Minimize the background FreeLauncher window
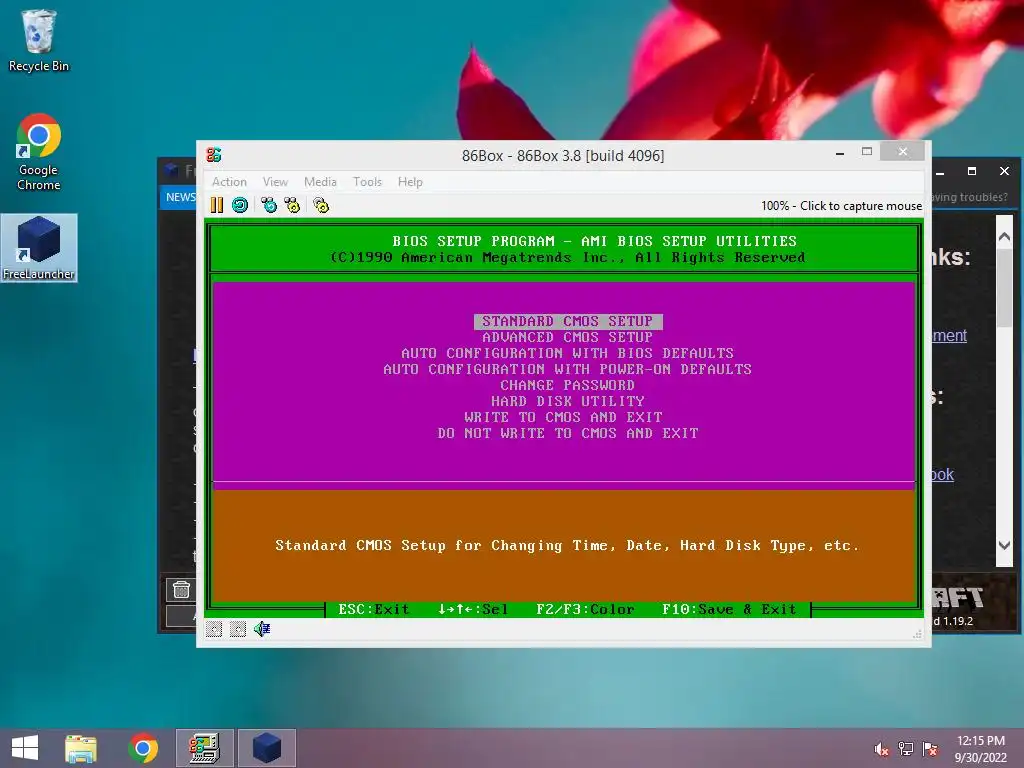 [940, 172]
